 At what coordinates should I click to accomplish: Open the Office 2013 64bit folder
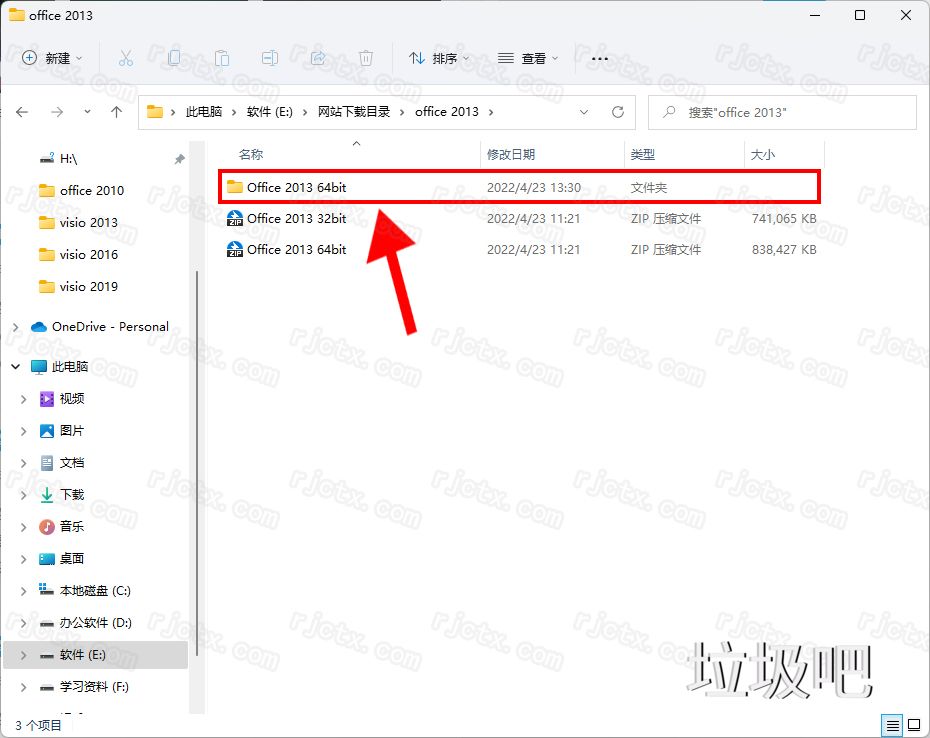click(295, 187)
